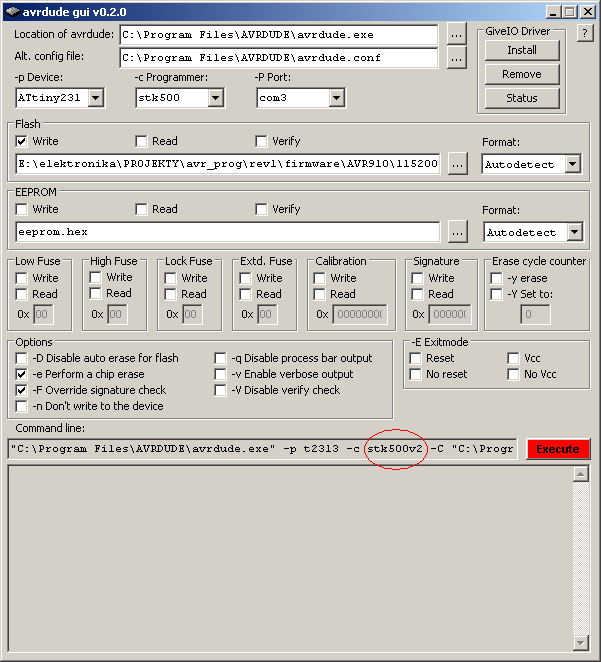Click the Command line text field
Viewport: 601px width, 662px height.
(263, 449)
